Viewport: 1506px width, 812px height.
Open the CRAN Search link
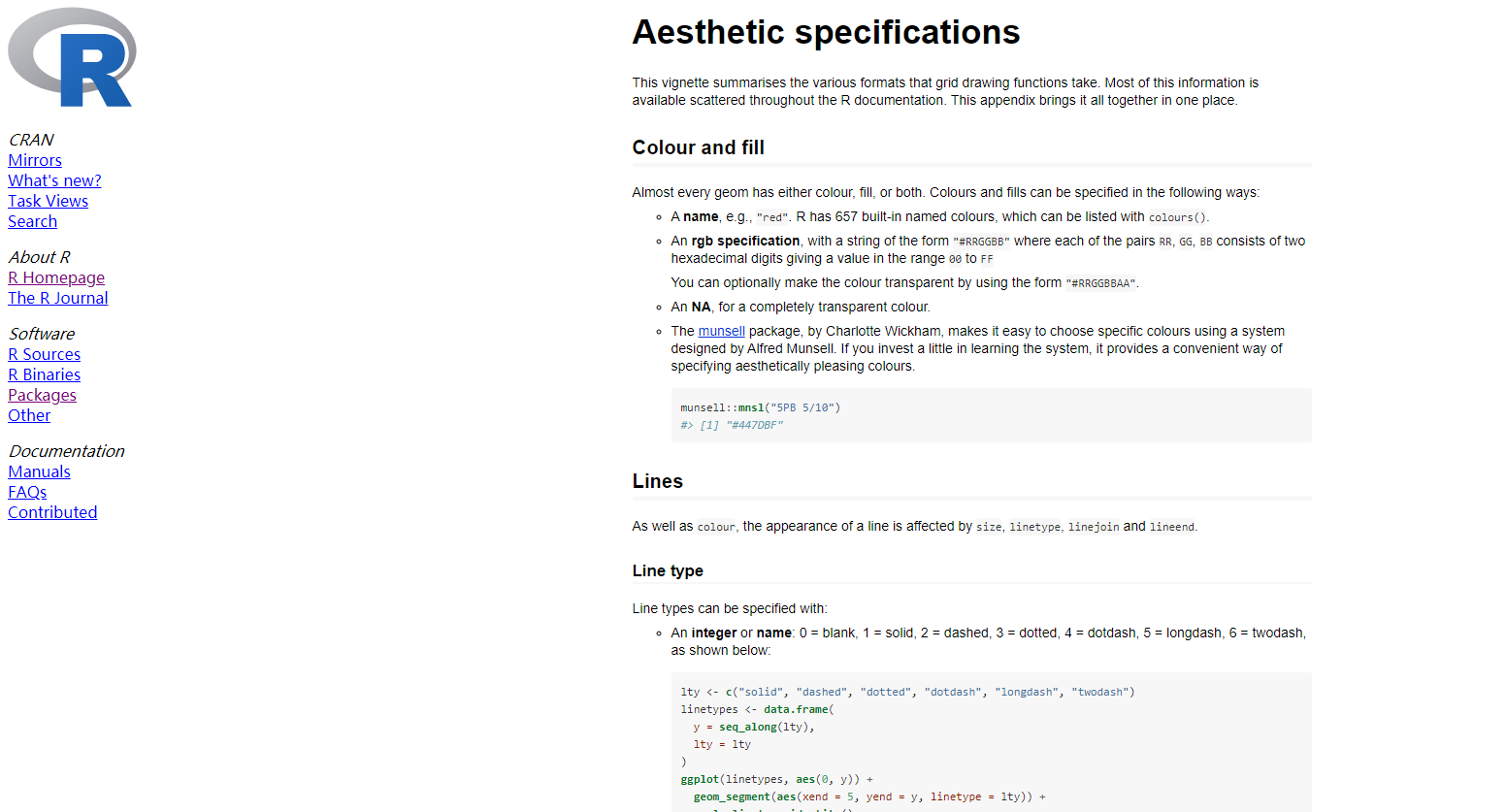33,221
